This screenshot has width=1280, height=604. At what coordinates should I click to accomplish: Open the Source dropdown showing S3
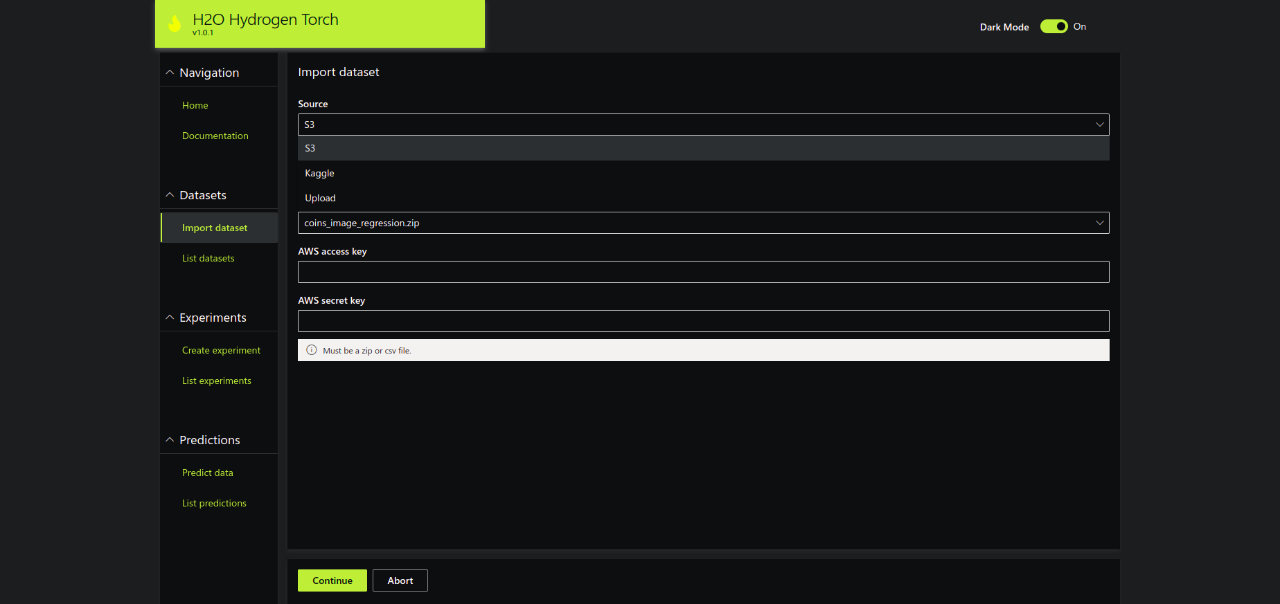coord(703,125)
